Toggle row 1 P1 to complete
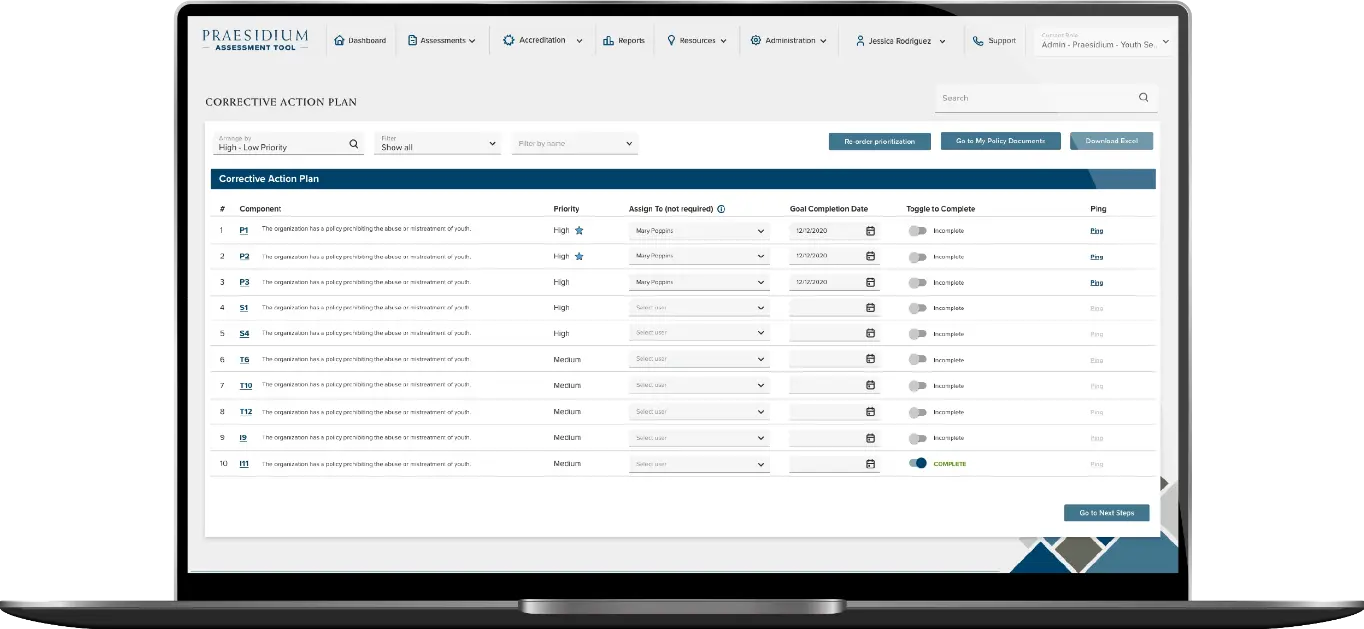Viewport: 1364px width, 629px height. point(917,231)
